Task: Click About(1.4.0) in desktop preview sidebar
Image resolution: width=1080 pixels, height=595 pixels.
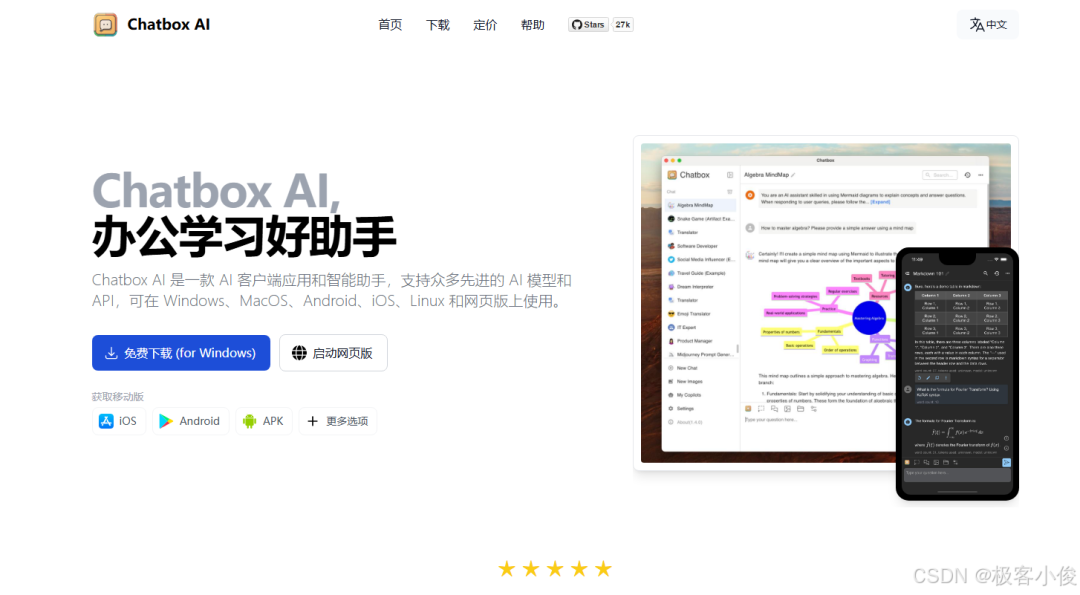Action: tap(700, 422)
